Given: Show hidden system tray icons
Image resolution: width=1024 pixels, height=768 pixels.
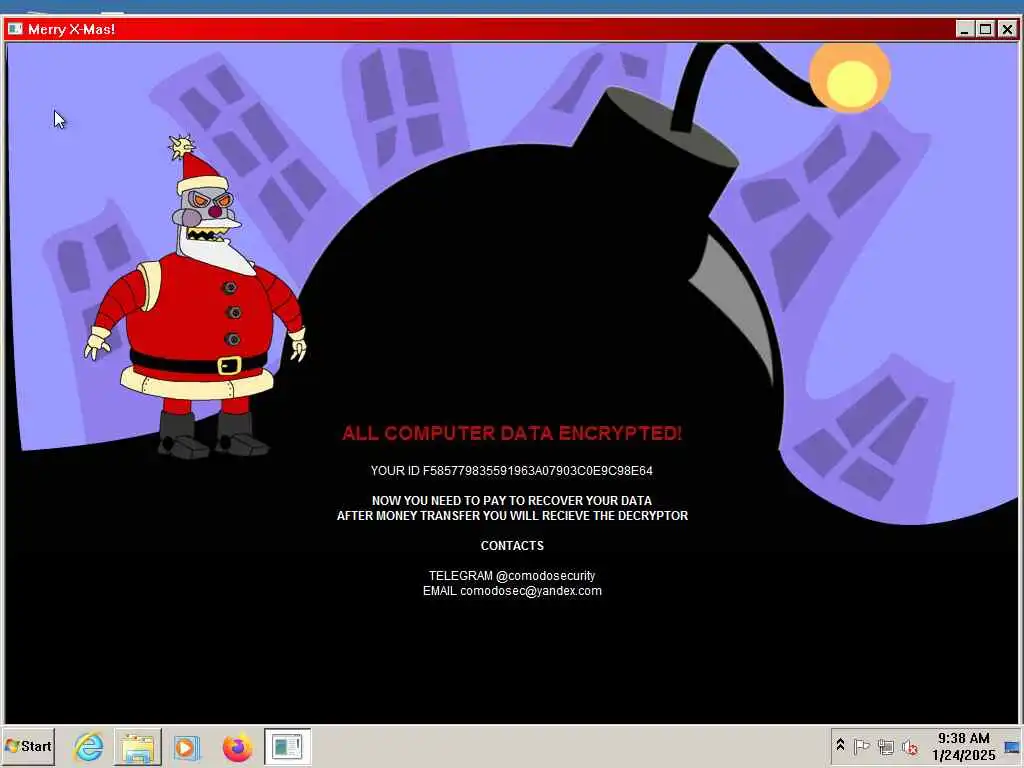Looking at the screenshot, I should click(840, 746).
